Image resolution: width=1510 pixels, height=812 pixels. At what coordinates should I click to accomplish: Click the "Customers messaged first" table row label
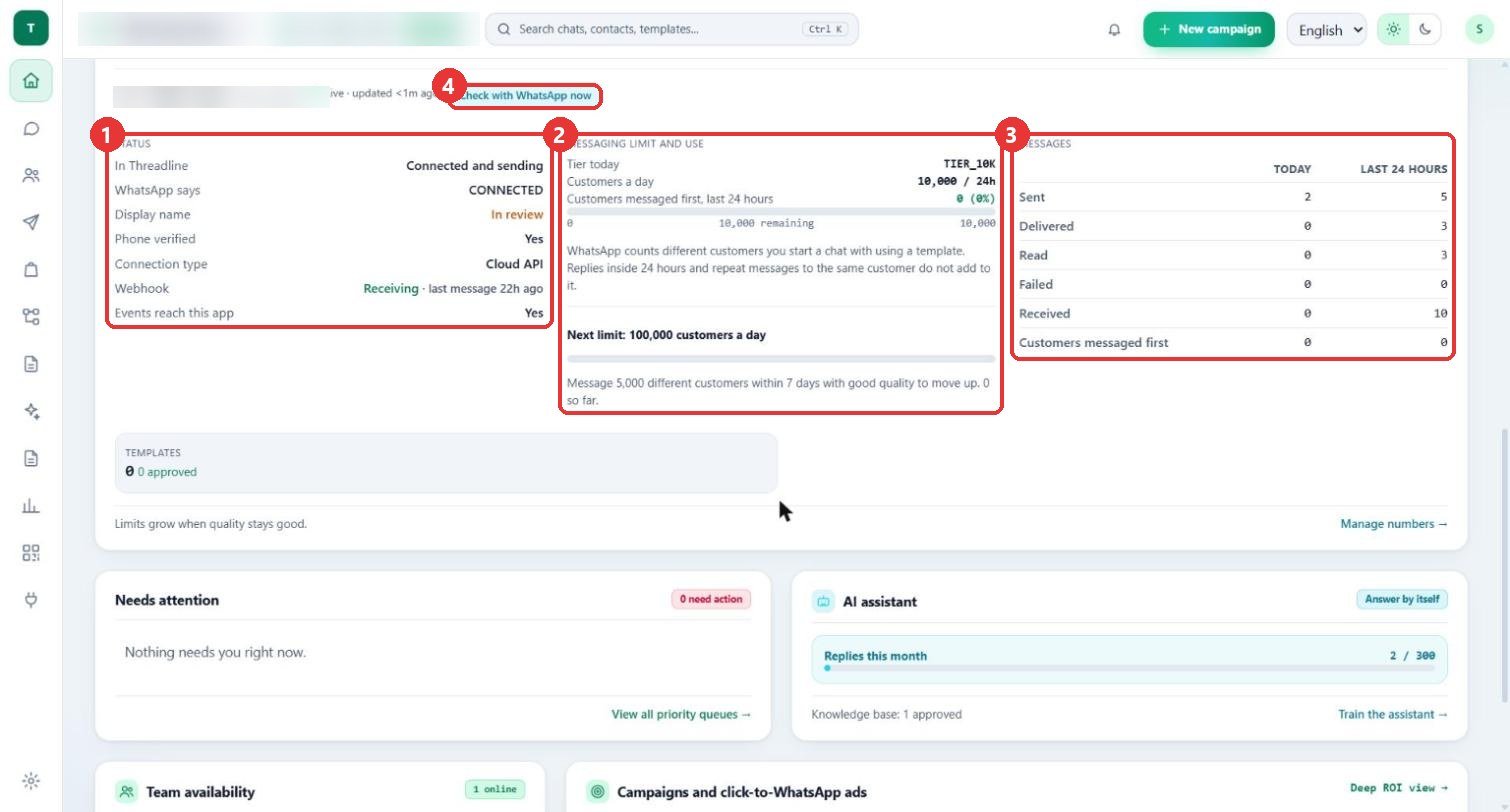tap(1093, 343)
